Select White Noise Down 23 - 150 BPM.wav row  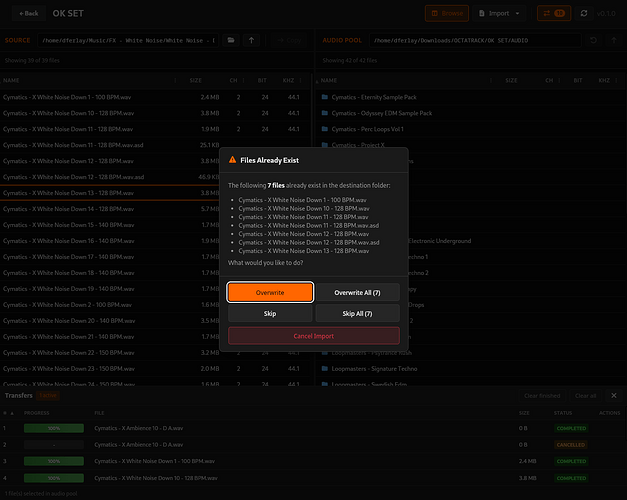click(155, 369)
